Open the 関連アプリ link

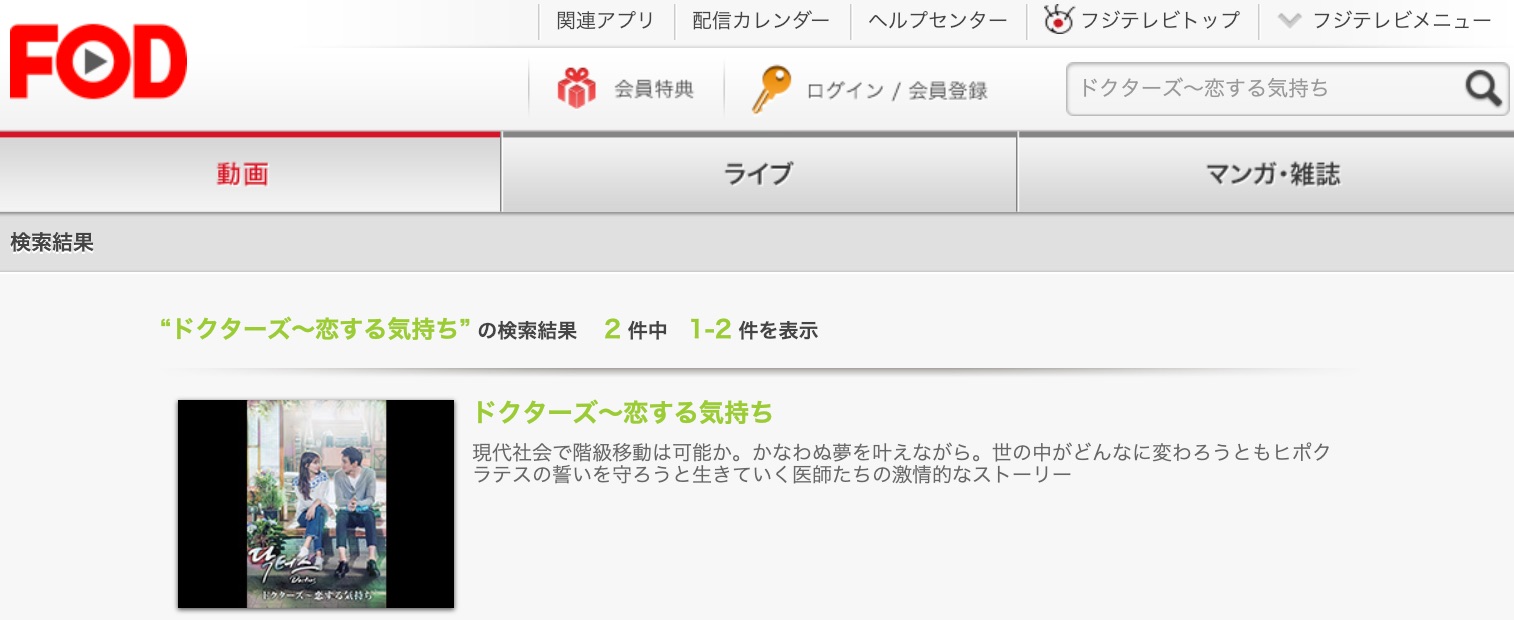[x=605, y=20]
